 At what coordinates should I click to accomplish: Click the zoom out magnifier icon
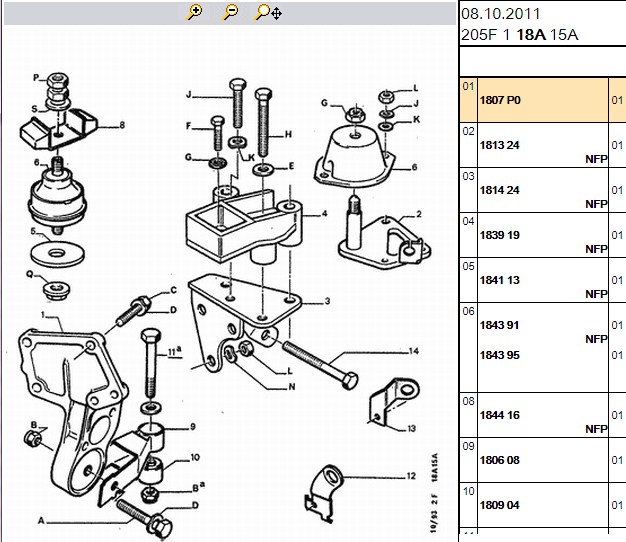pos(230,12)
